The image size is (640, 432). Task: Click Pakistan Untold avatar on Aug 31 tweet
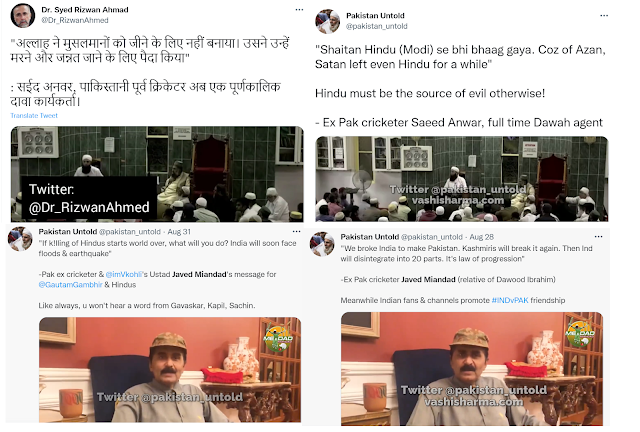pyautogui.click(x=20, y=239)
